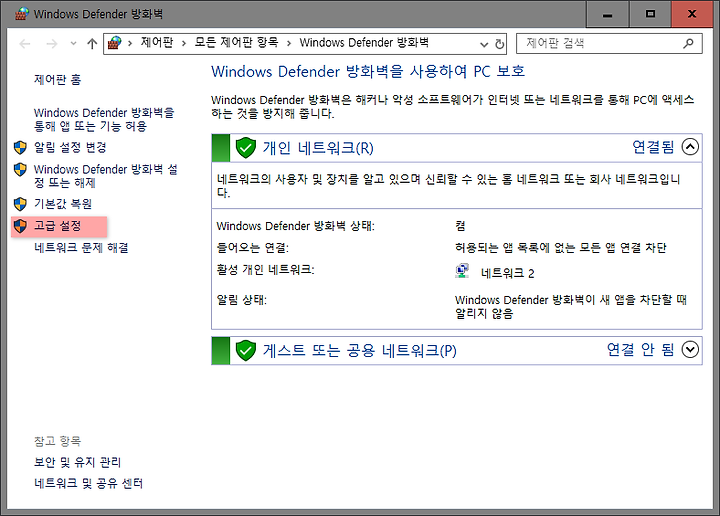
Task: Click 연결됨 status text
Action: coord(653,147)
